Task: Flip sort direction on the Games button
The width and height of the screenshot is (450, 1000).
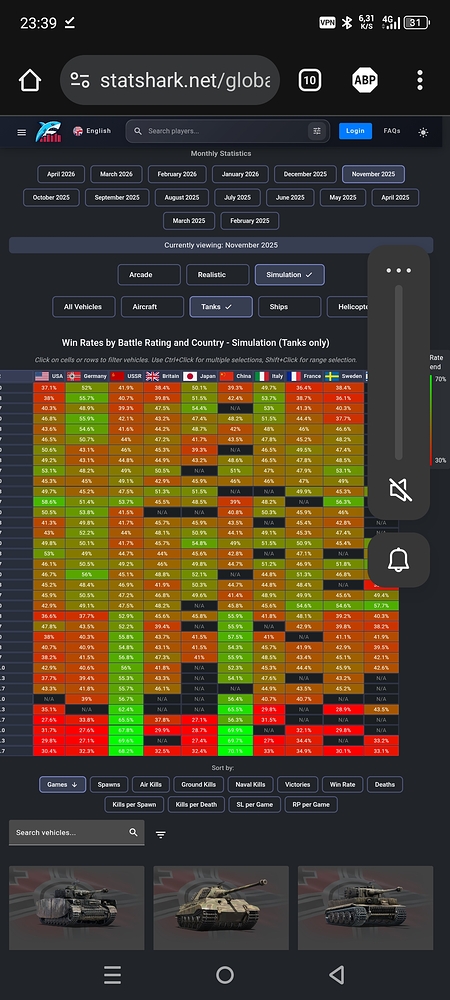Action: [x=62, y=784]
